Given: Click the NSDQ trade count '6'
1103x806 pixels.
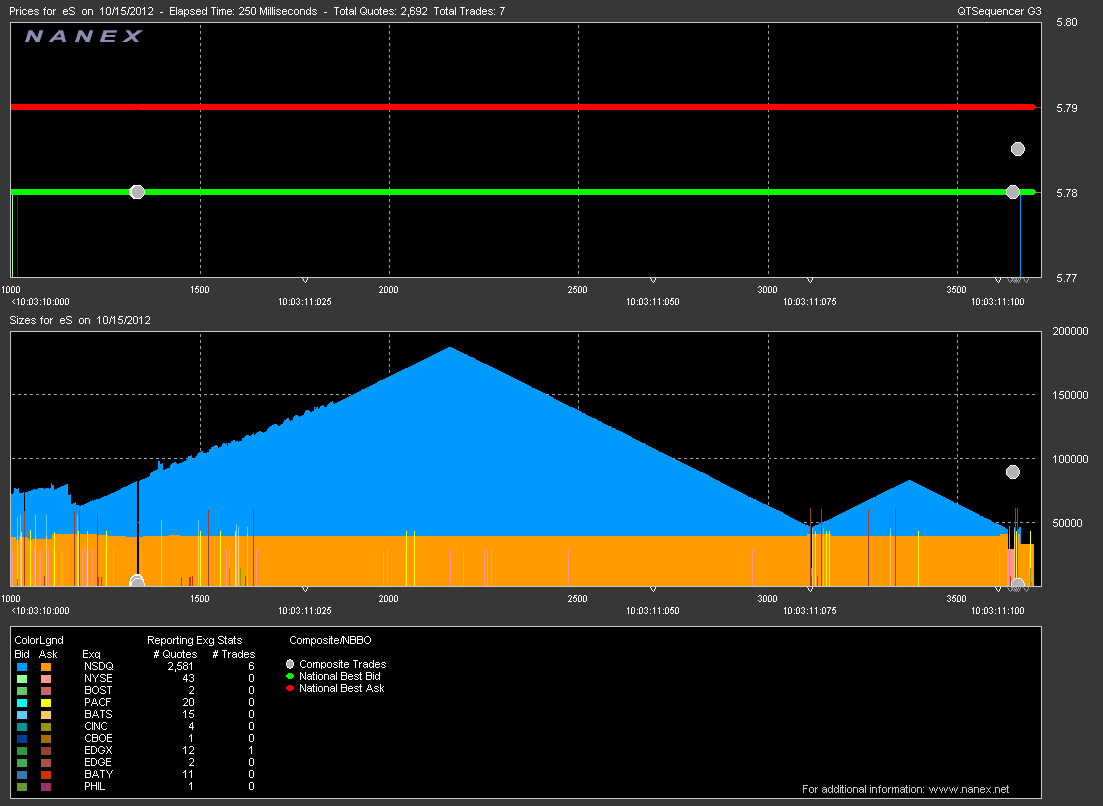Looking at the screenshot, I should coord(251,667).
